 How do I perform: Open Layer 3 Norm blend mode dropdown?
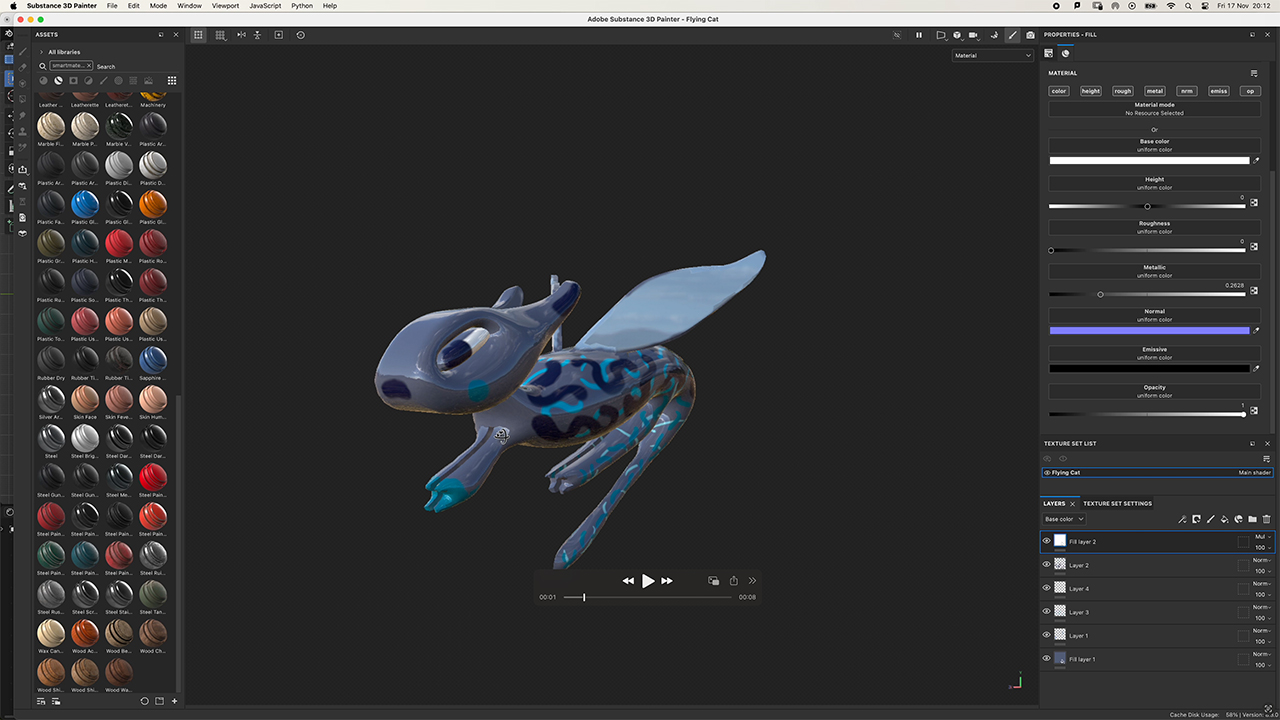pyautogui.click(x=1262, y=607)
